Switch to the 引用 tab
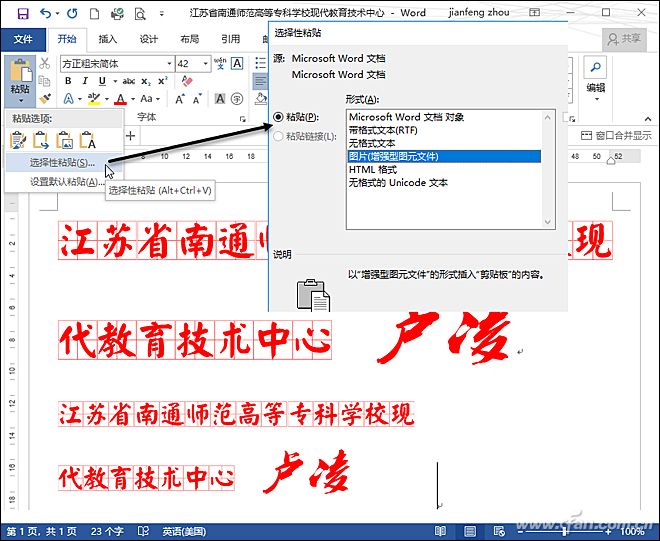Viewport: 660px width, 541px height. 230,39
